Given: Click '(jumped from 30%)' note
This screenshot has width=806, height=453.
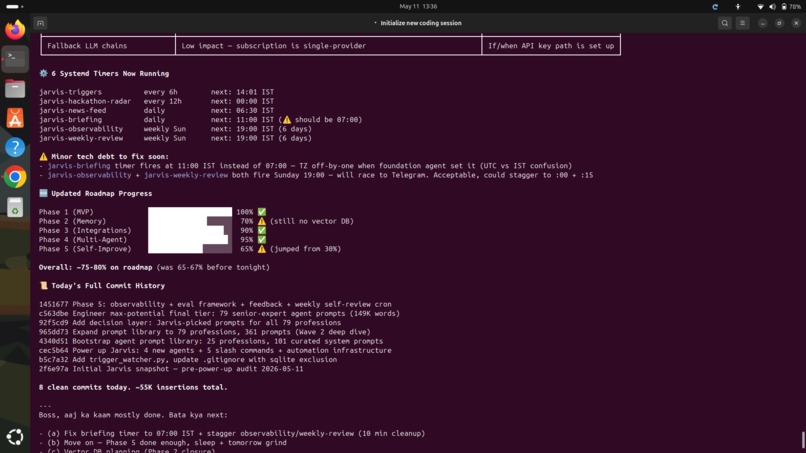Looking at the screenshot, I should tap(305, 249).
